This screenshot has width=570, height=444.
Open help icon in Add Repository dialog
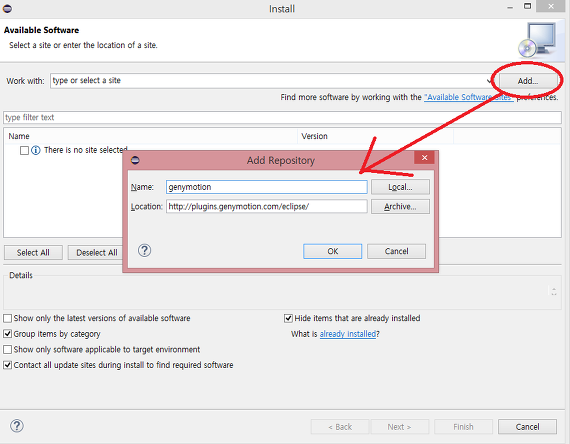coord(144,251)
